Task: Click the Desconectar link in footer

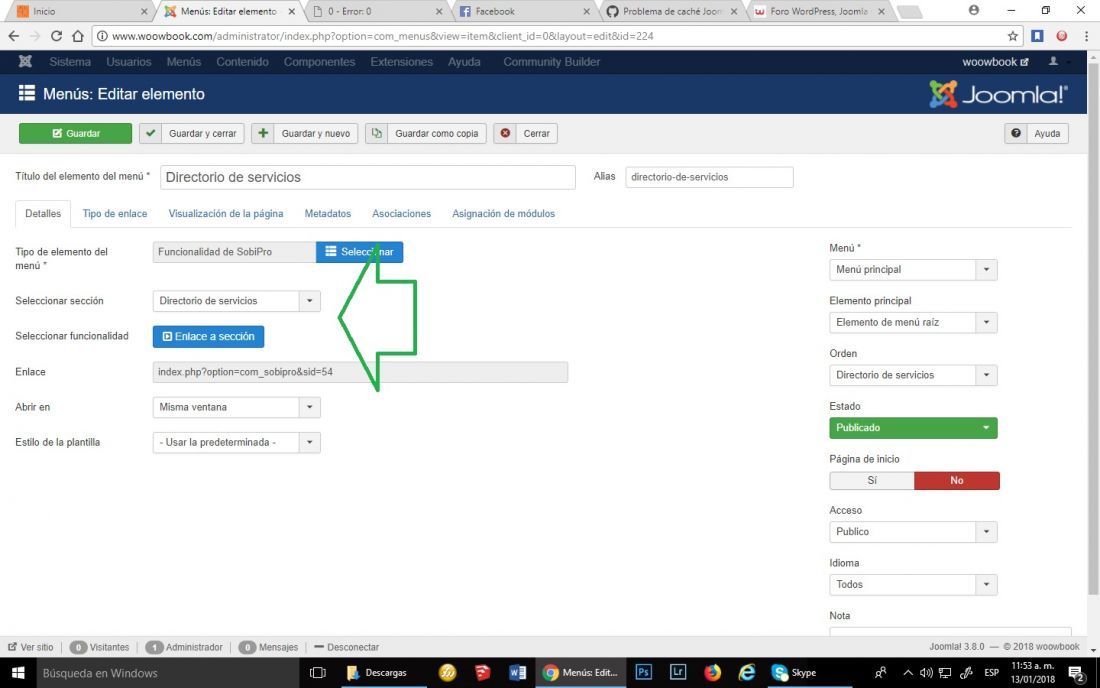Action: pyautogui.click(x=347, y=647)
